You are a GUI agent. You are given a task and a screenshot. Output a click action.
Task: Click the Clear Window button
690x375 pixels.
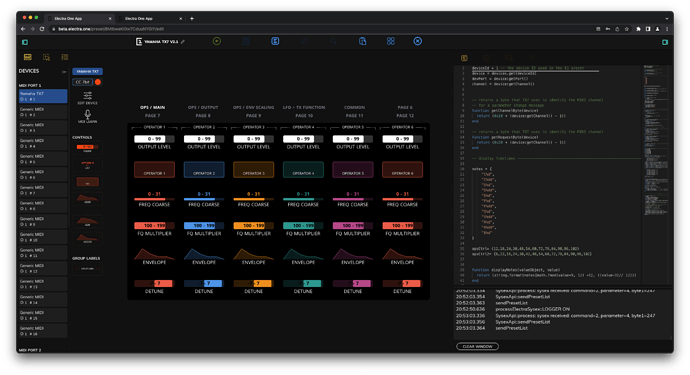coord(477,346)
